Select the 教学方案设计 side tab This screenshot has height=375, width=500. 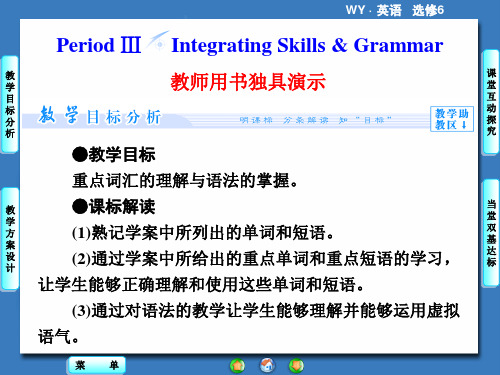[10, 239]
